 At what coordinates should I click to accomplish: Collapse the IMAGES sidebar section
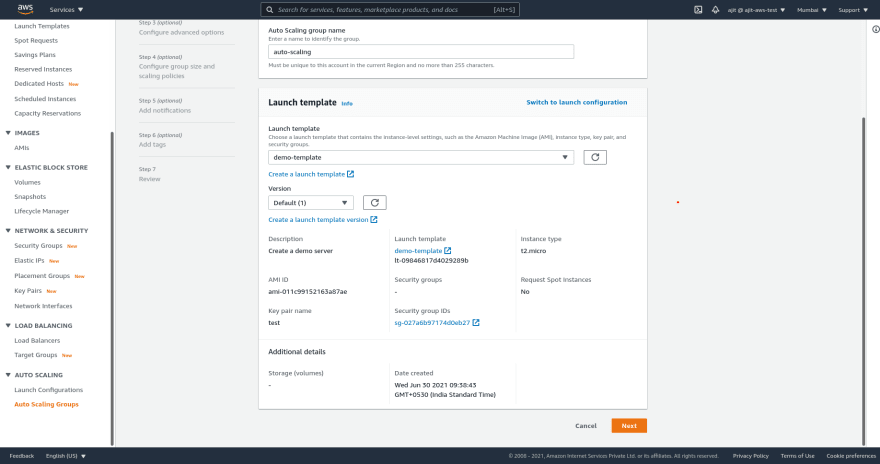8,133
